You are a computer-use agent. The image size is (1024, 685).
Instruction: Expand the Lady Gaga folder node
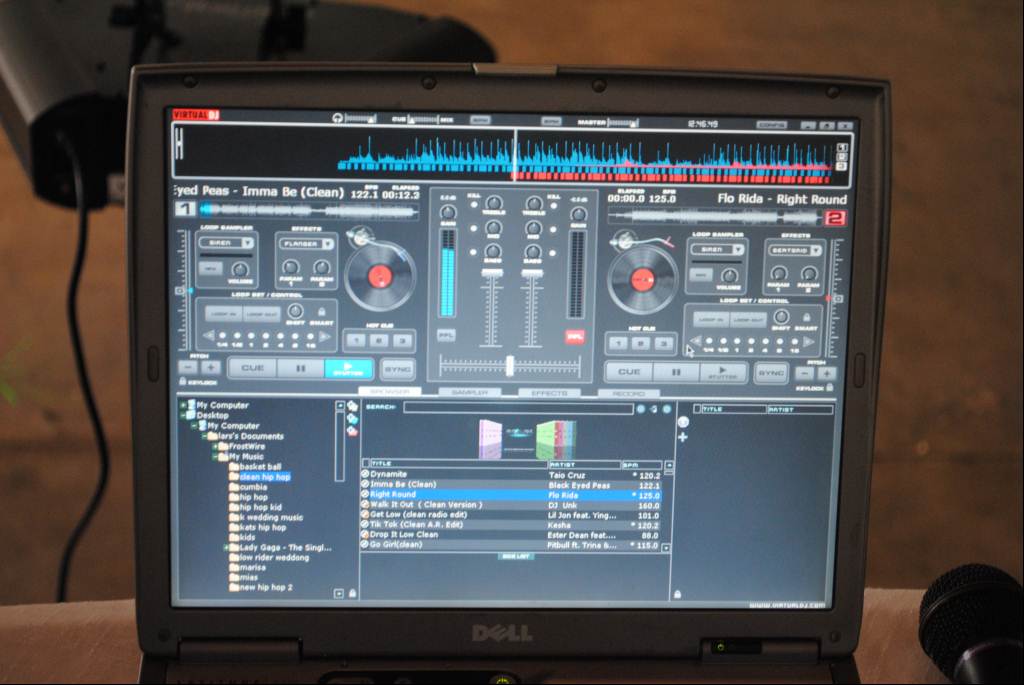pyautogui.click(x=227, y=547)
